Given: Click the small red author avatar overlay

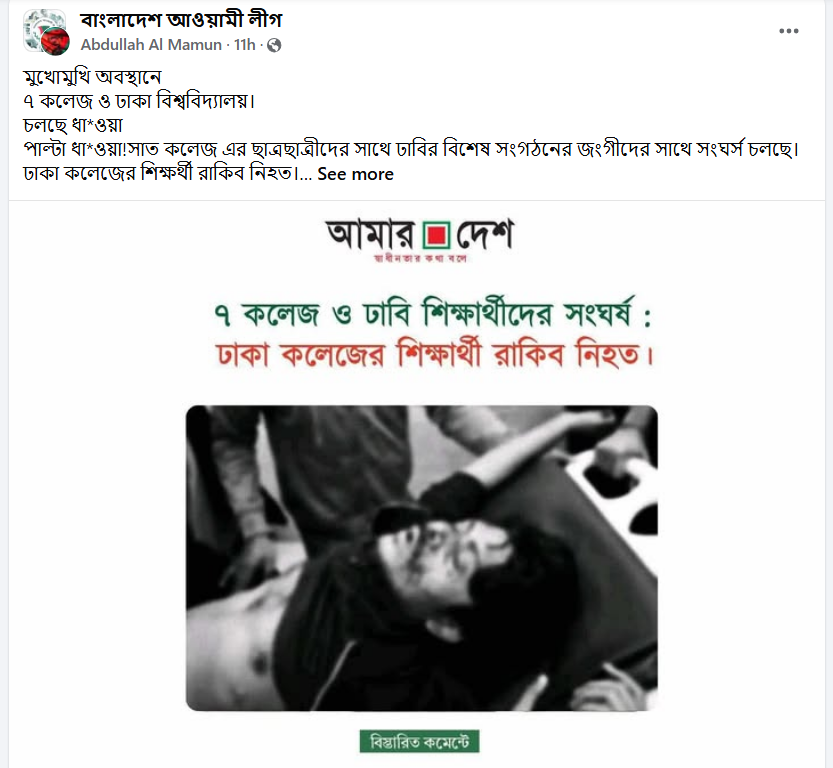Looking at the screenshot, I should [55, 41].
